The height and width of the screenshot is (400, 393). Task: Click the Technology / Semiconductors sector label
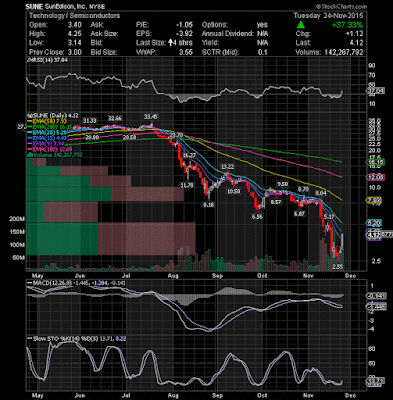tap(74, 16)
